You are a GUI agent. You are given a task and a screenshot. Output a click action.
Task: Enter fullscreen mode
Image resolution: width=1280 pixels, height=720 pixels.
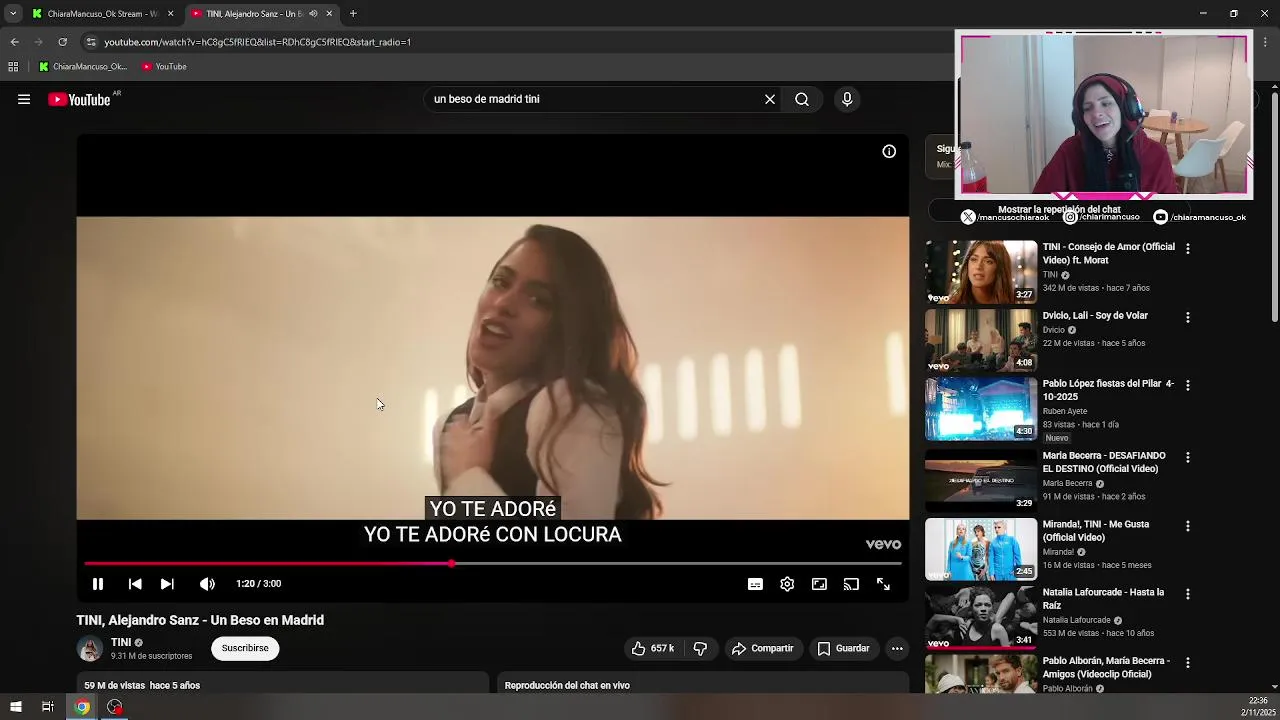click(883, 584)
